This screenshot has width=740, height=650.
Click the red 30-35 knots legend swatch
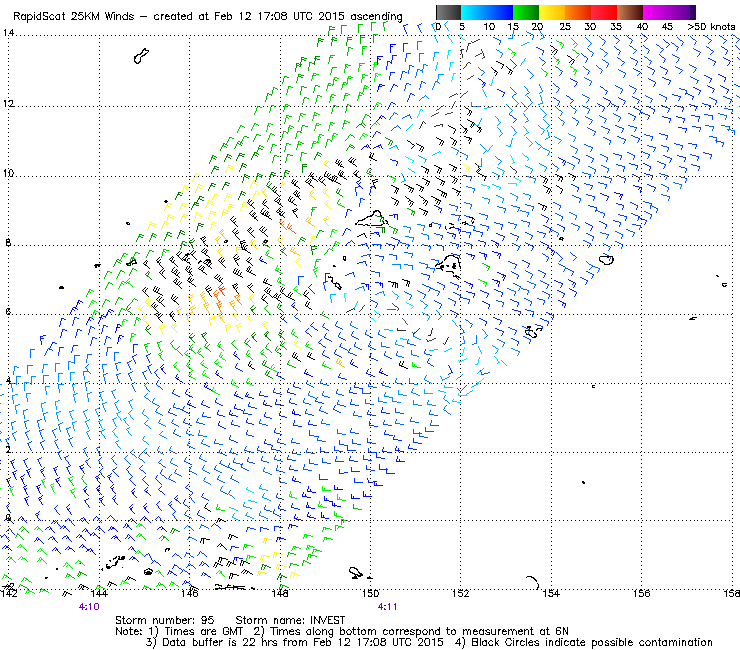604,12
